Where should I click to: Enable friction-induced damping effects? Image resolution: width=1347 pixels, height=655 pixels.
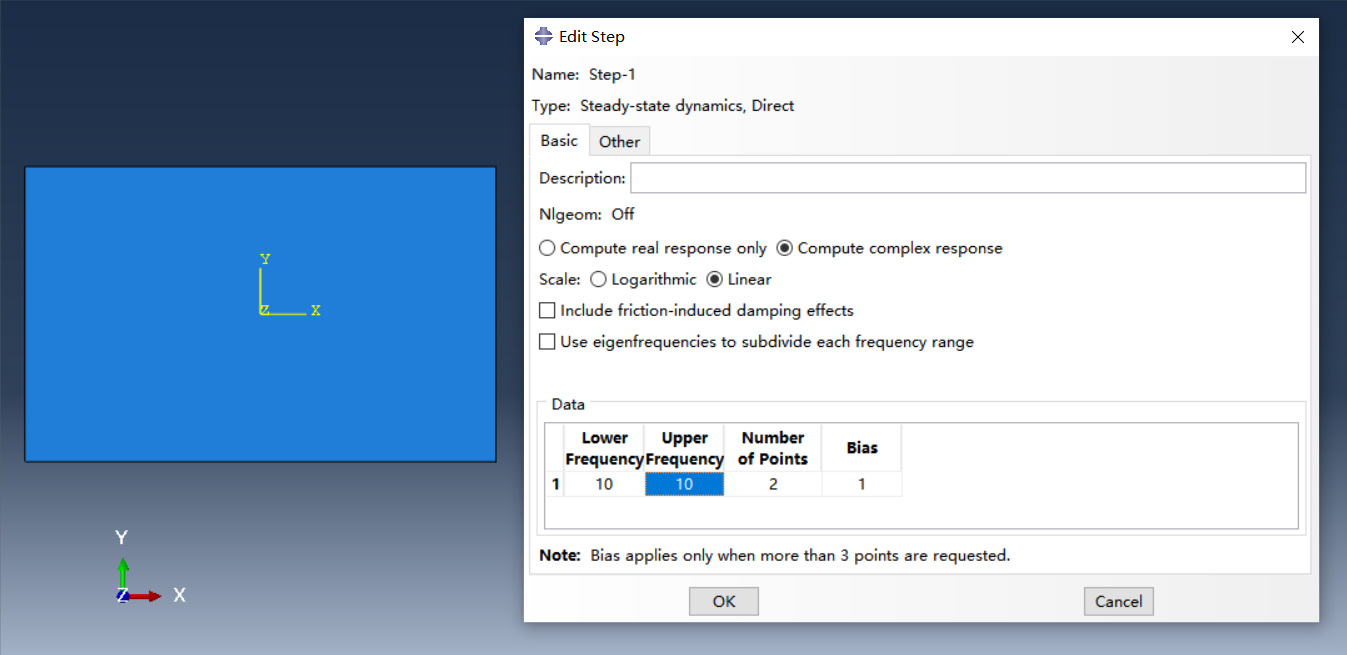click(547, 310)
